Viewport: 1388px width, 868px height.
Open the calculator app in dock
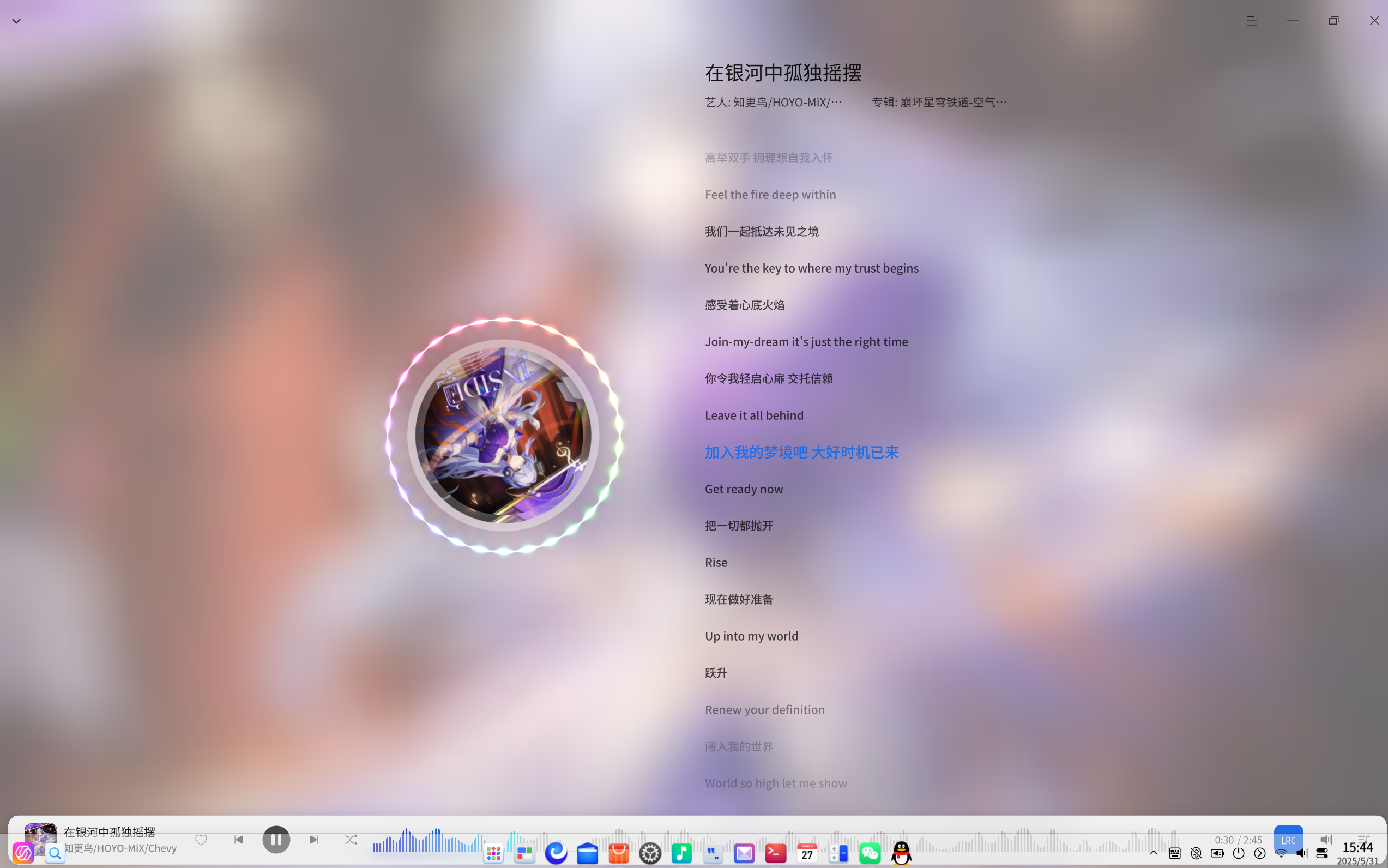tap(838, 854)
